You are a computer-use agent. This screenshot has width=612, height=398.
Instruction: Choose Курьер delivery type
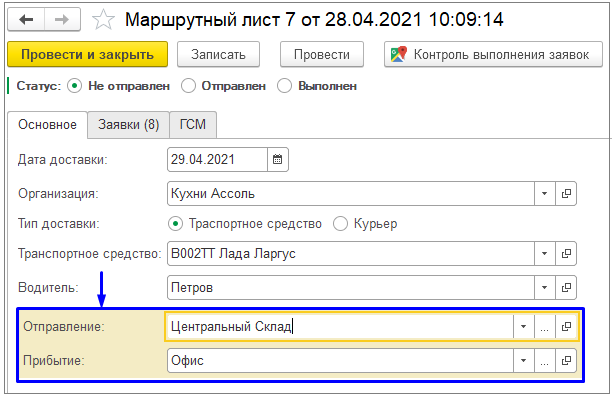[x=340, y=224]
